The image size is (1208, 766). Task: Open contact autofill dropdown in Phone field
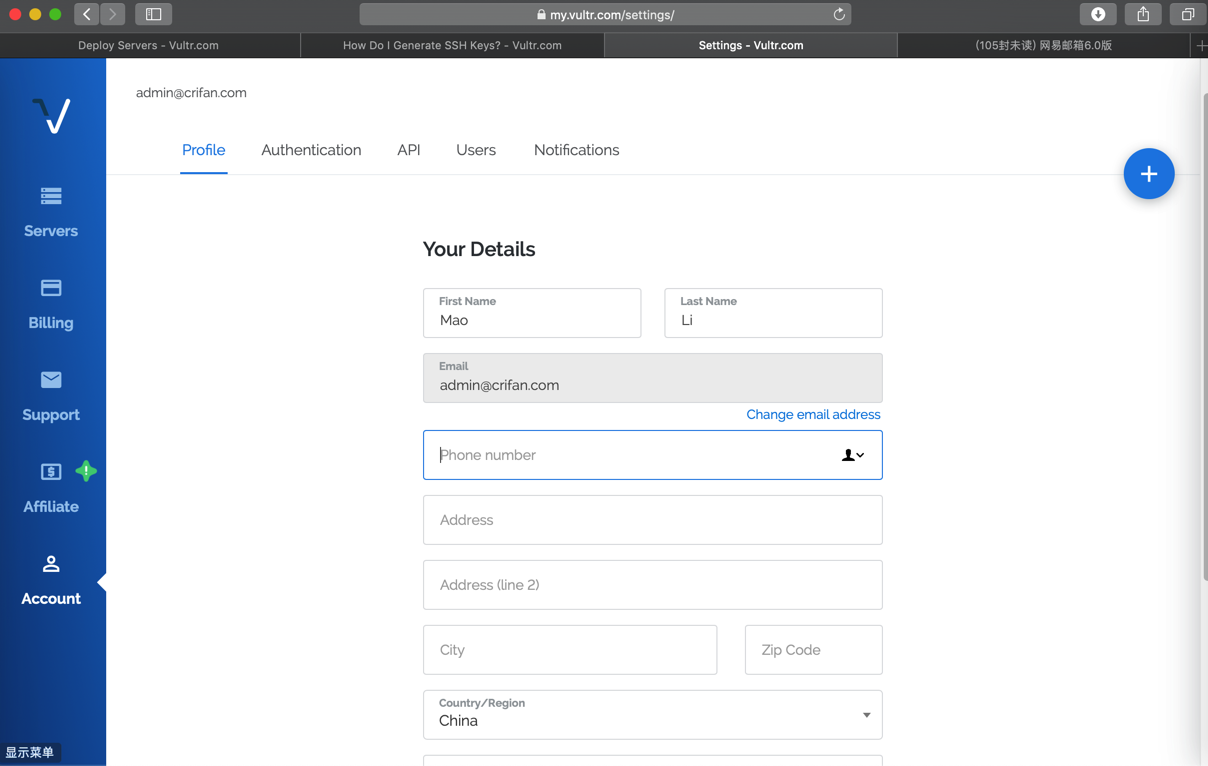click(853, 455)
